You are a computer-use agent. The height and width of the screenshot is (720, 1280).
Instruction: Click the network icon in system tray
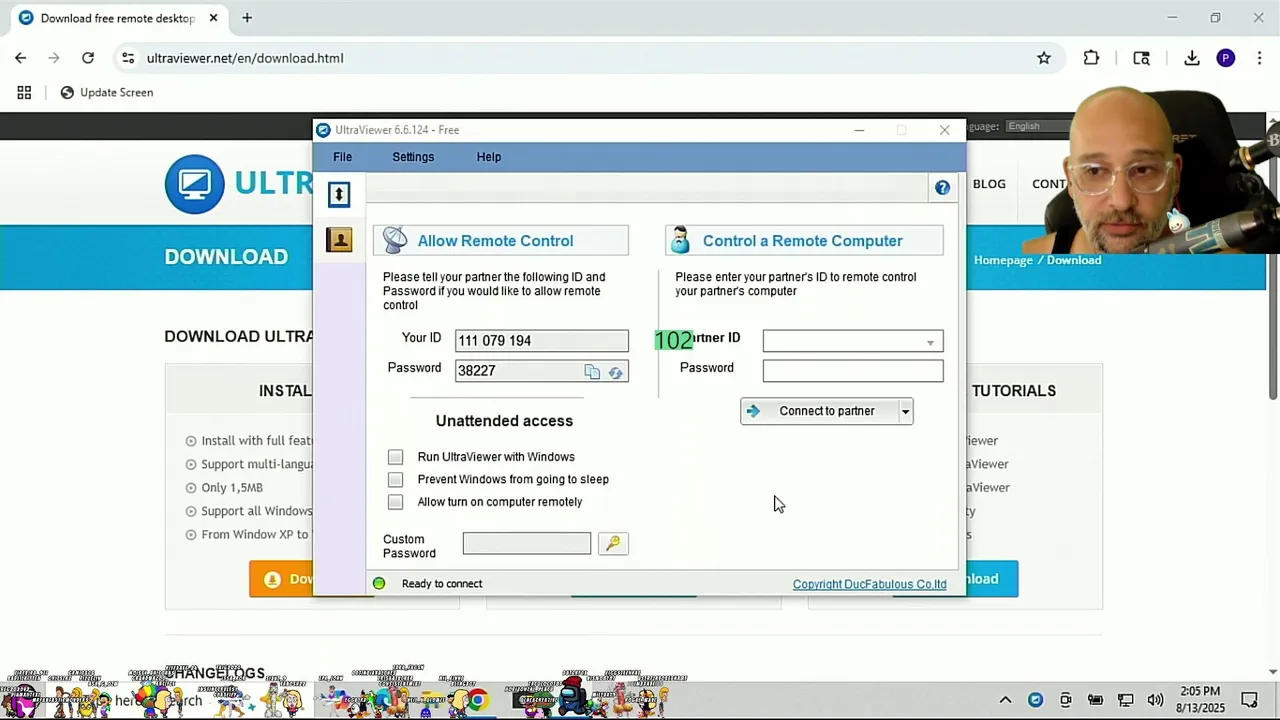1125,700
